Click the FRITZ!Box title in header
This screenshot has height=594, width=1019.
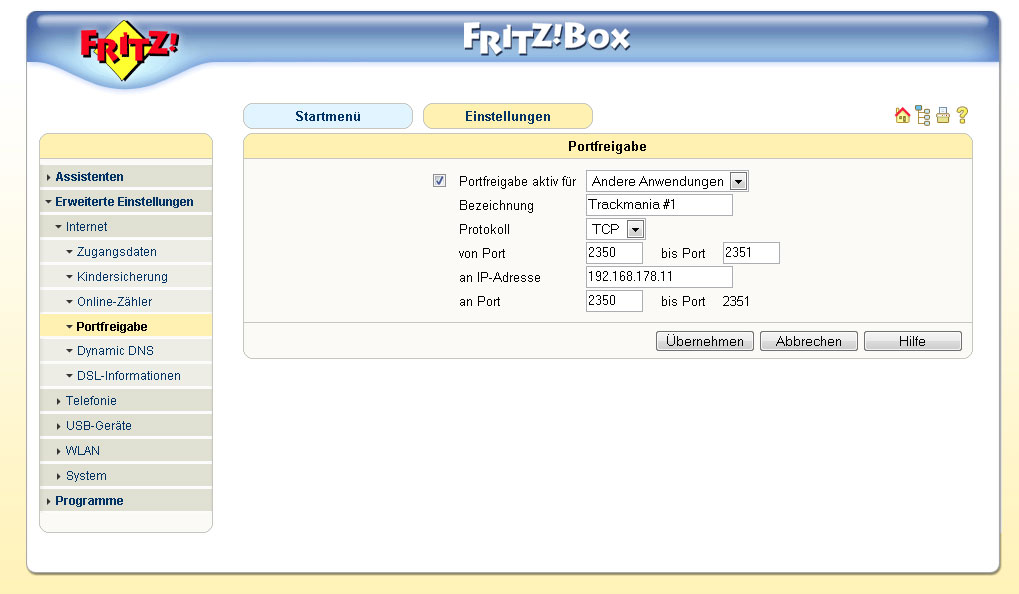(547, 38)
